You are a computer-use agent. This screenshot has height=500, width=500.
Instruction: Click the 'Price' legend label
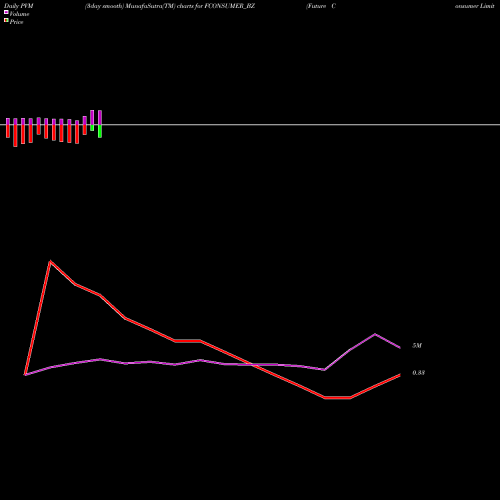tap(16, 22)
